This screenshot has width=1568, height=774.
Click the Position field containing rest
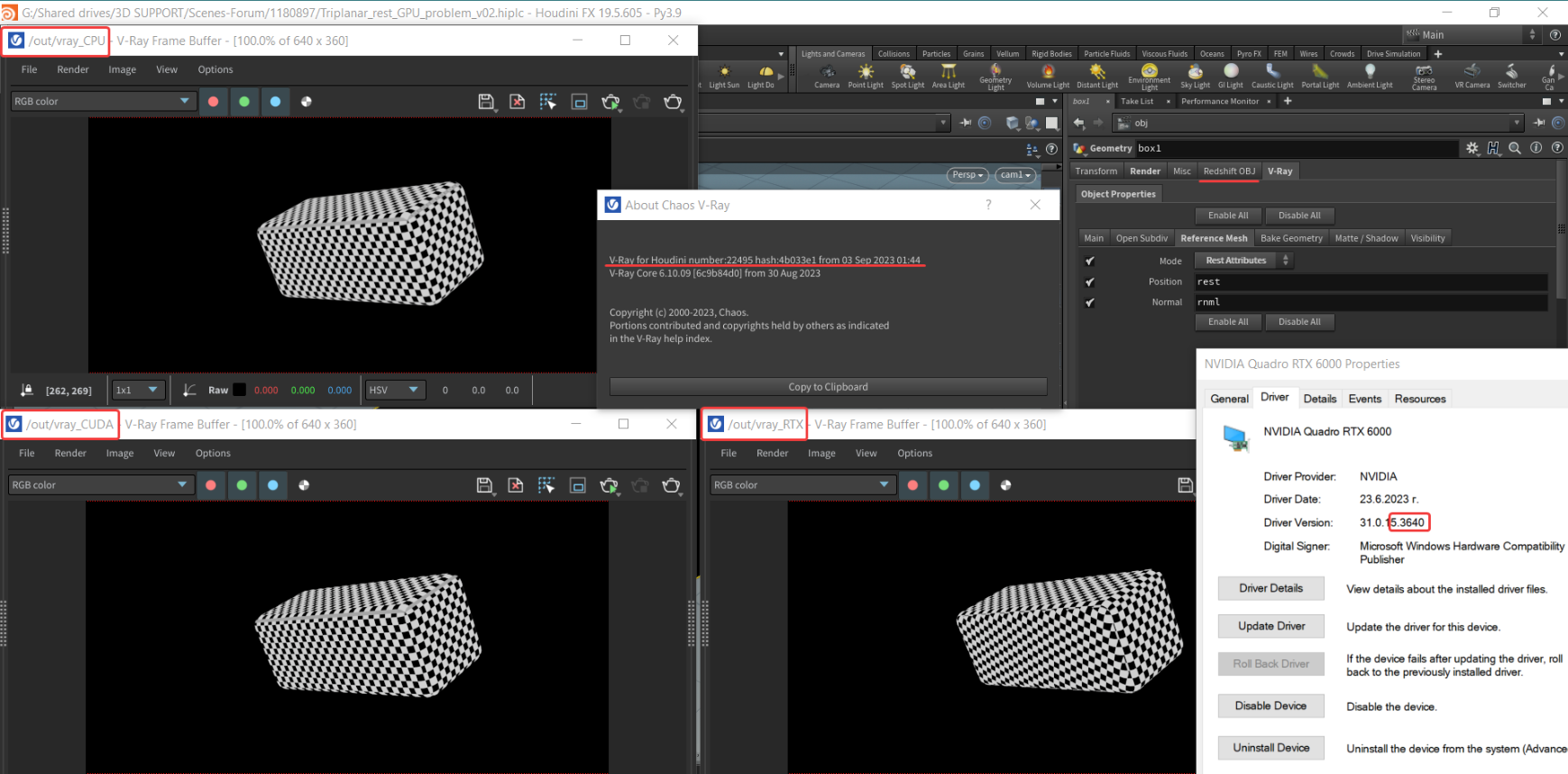[1371, 282]
